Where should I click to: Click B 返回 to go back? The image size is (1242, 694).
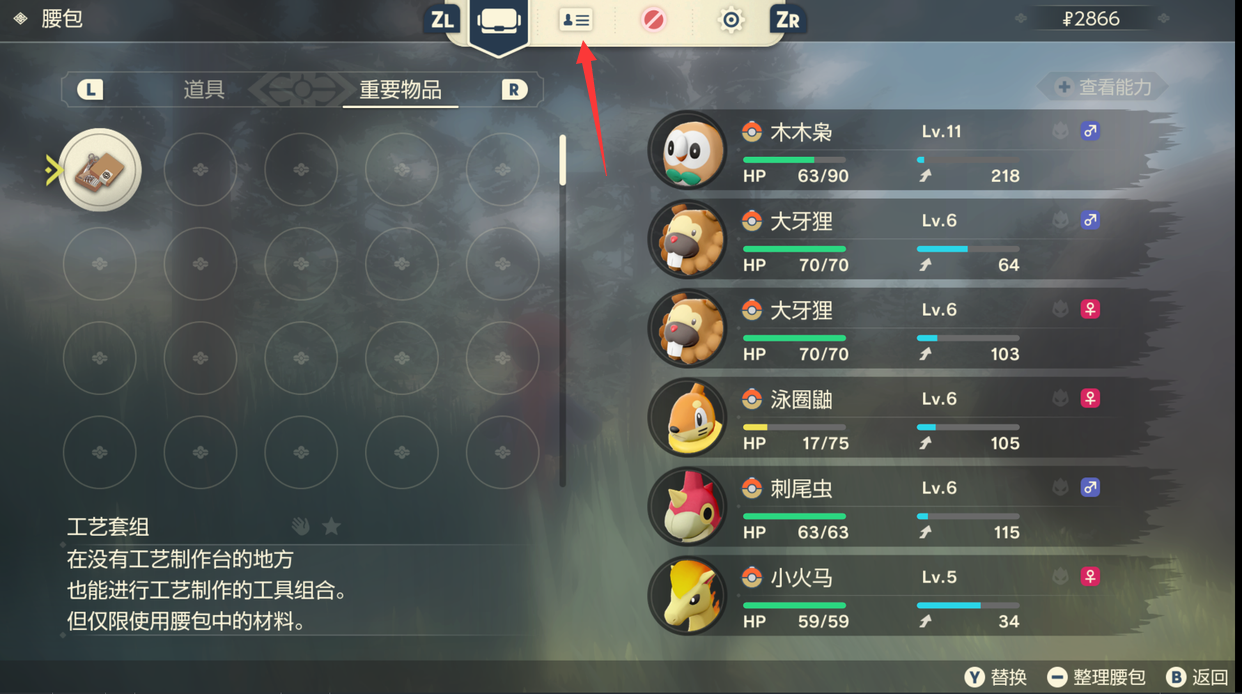coord(1198,677)
